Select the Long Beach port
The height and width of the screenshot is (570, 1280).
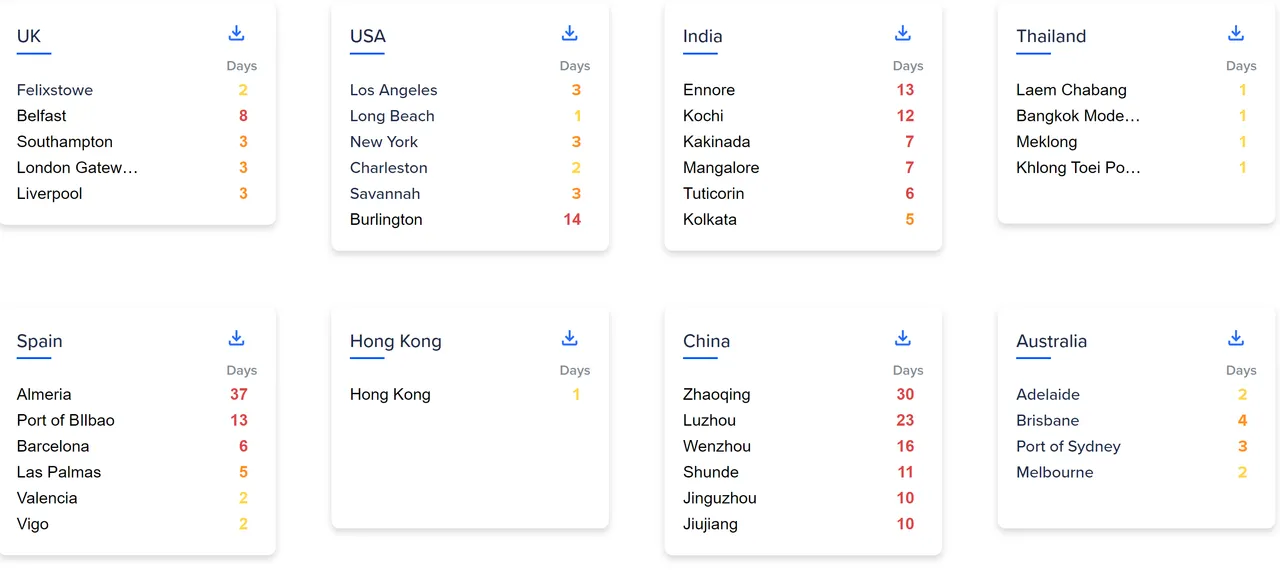tap(392, 116)
